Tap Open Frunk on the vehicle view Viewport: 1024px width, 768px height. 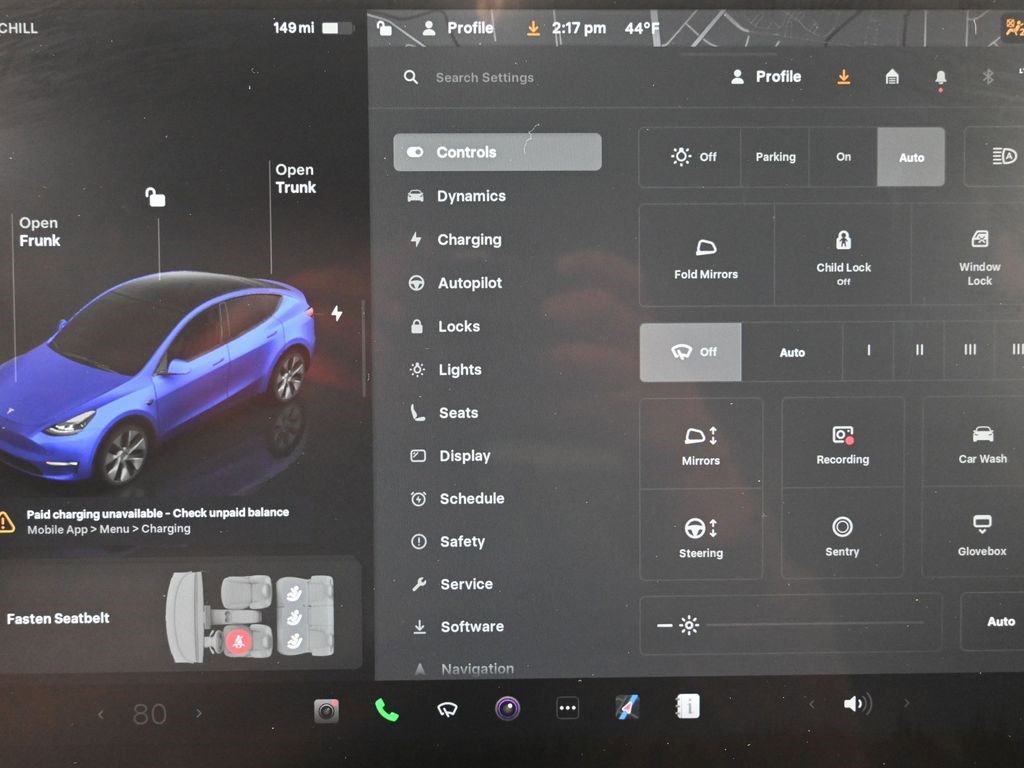click(38, 231)
